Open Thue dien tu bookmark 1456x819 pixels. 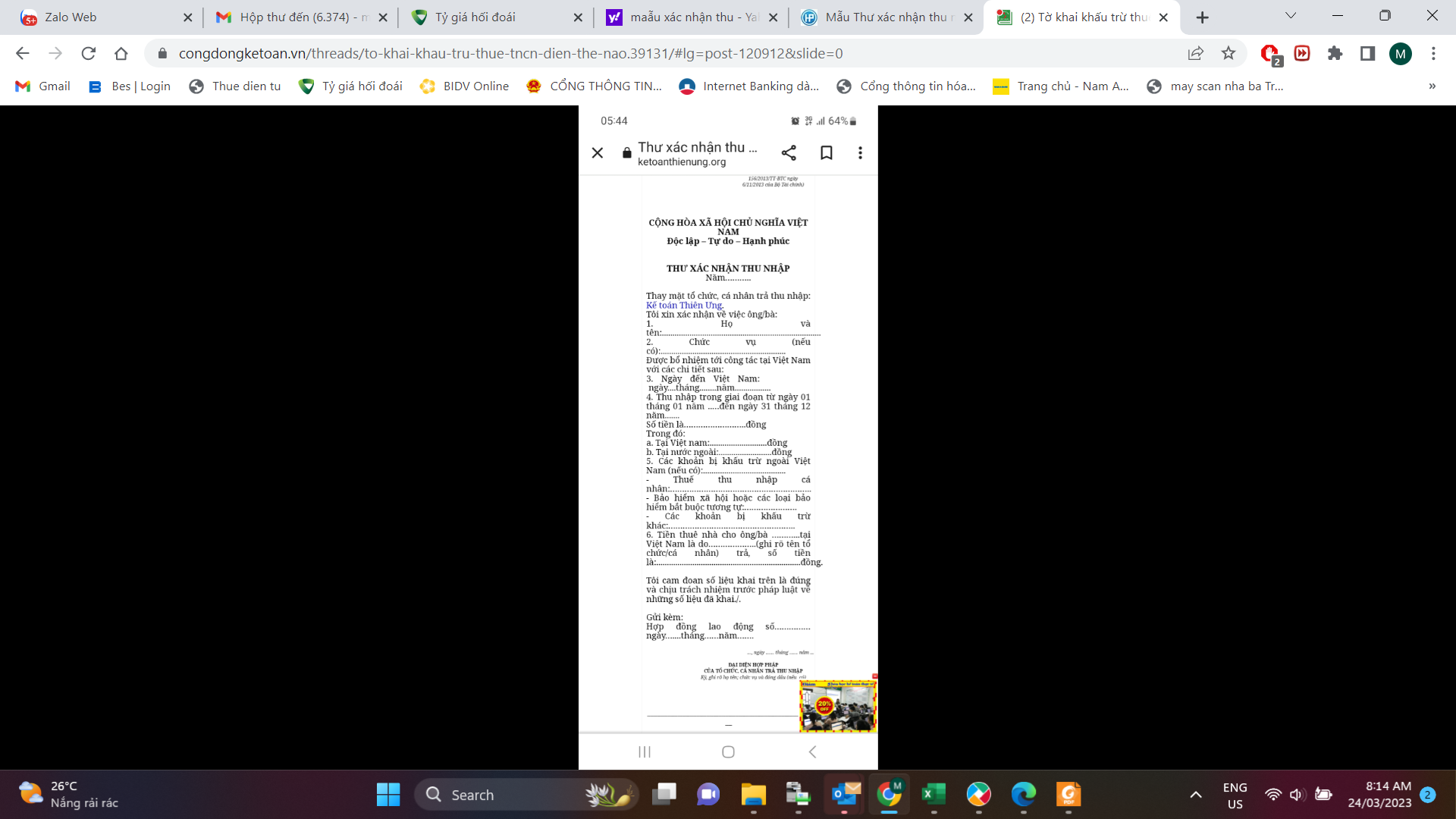[x=235, y=86]
